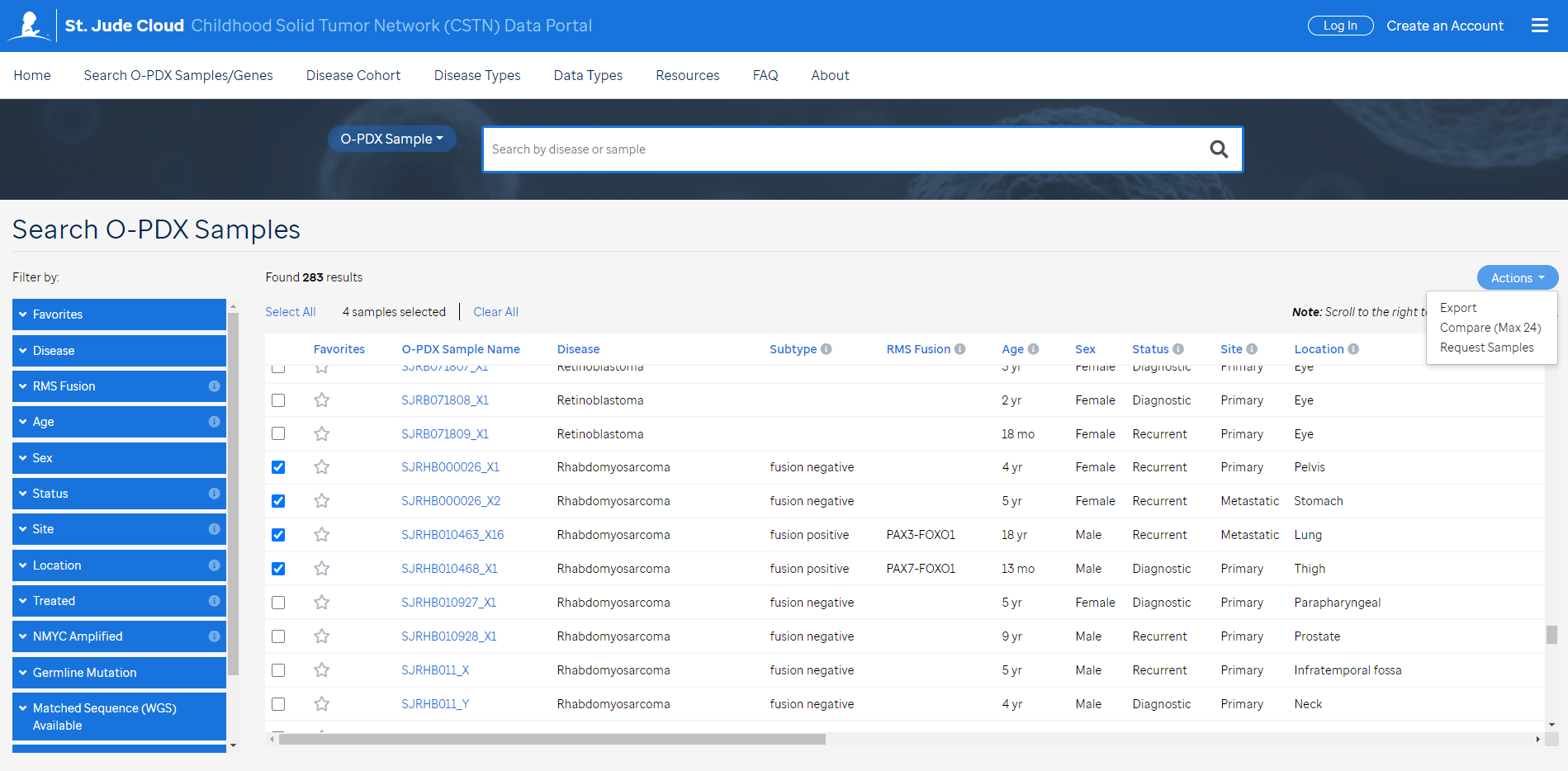Favorite the SJRB071809_X1 star
This screenshot has height=771, width=1568.
pyautogui.click(x=322, y=434)
